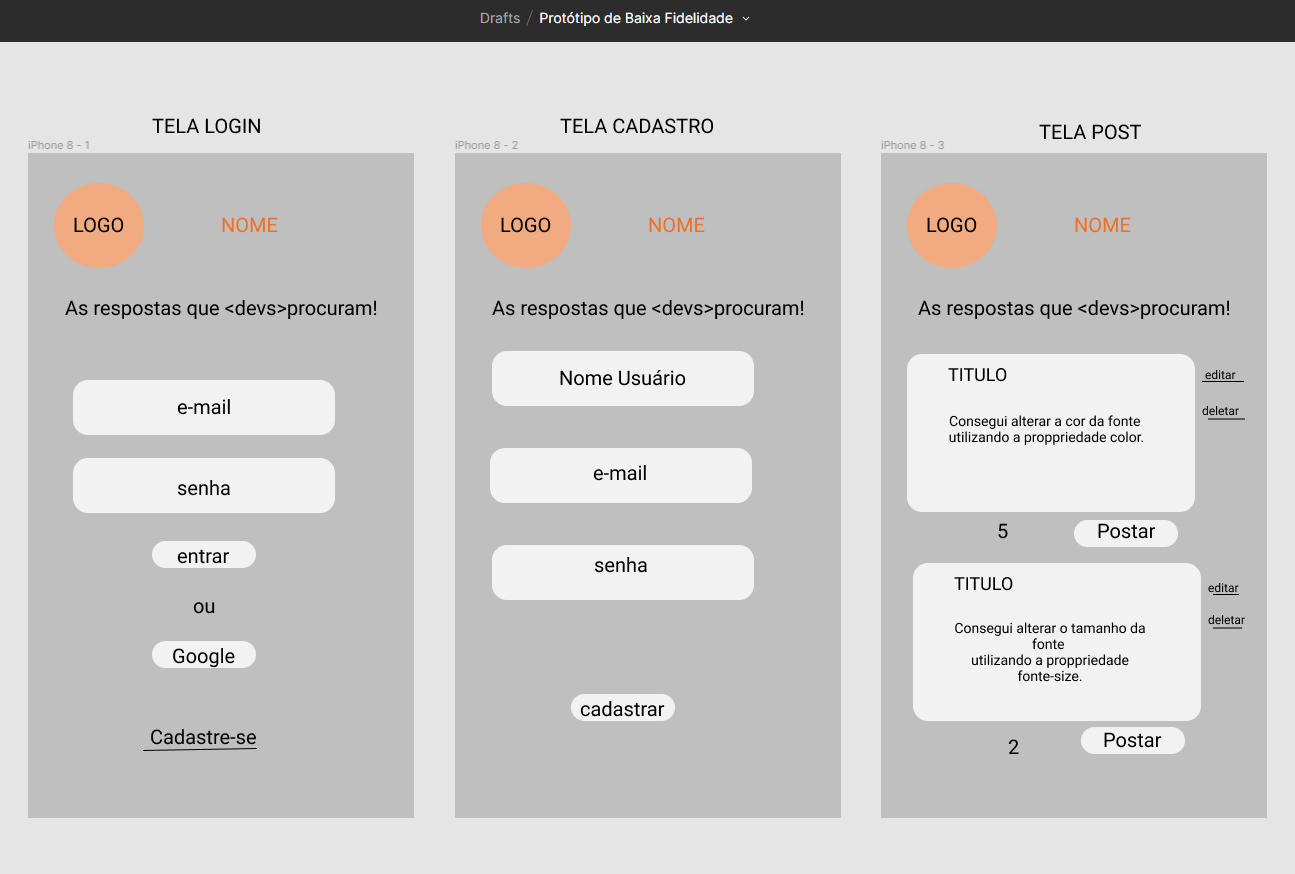Click the Drafts breadcrumb
Viewport: 1295px width, 874px height.
click(500, 18)
